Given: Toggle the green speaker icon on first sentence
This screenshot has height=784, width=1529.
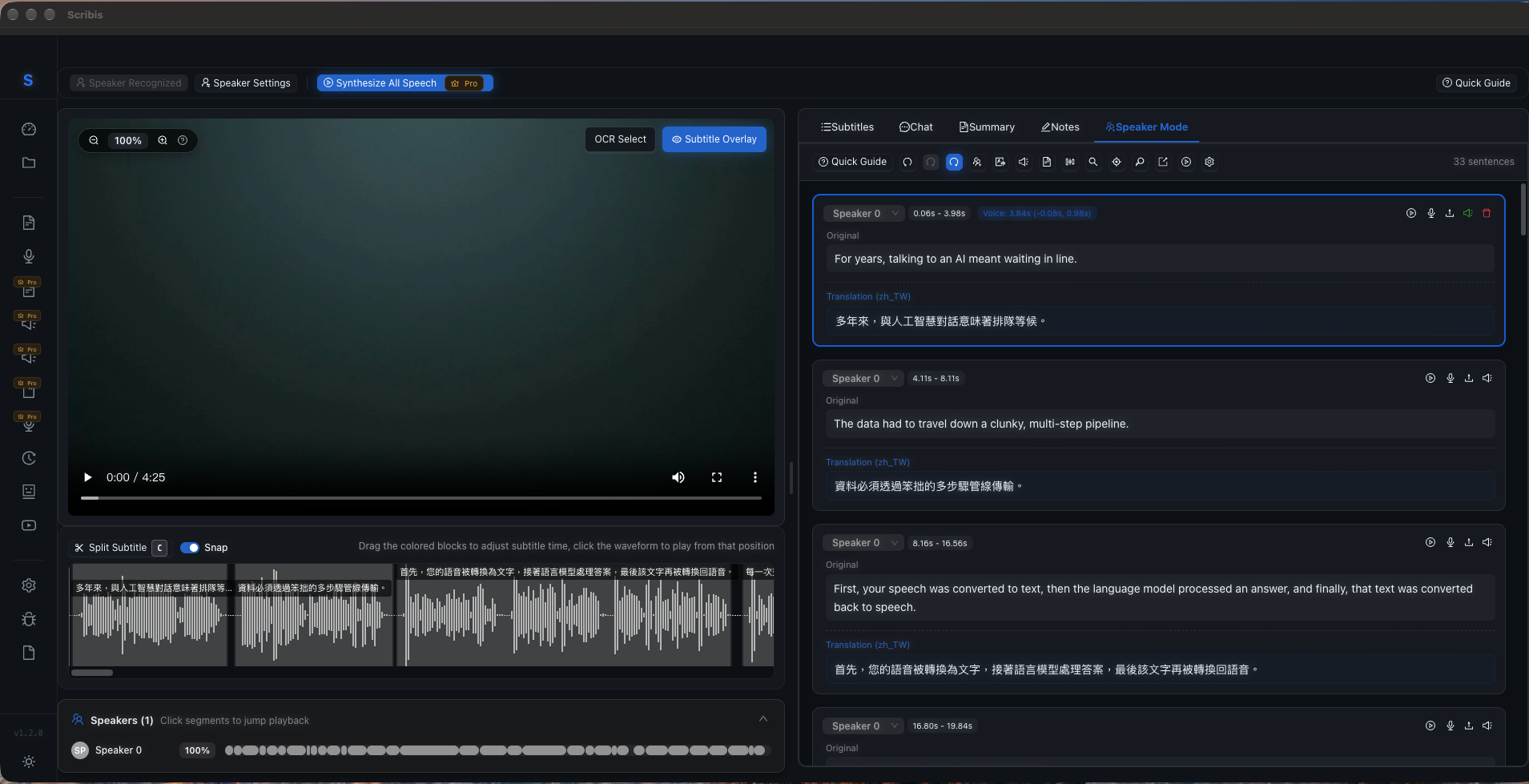Looking at the screenshot, I should point(1468,213).
